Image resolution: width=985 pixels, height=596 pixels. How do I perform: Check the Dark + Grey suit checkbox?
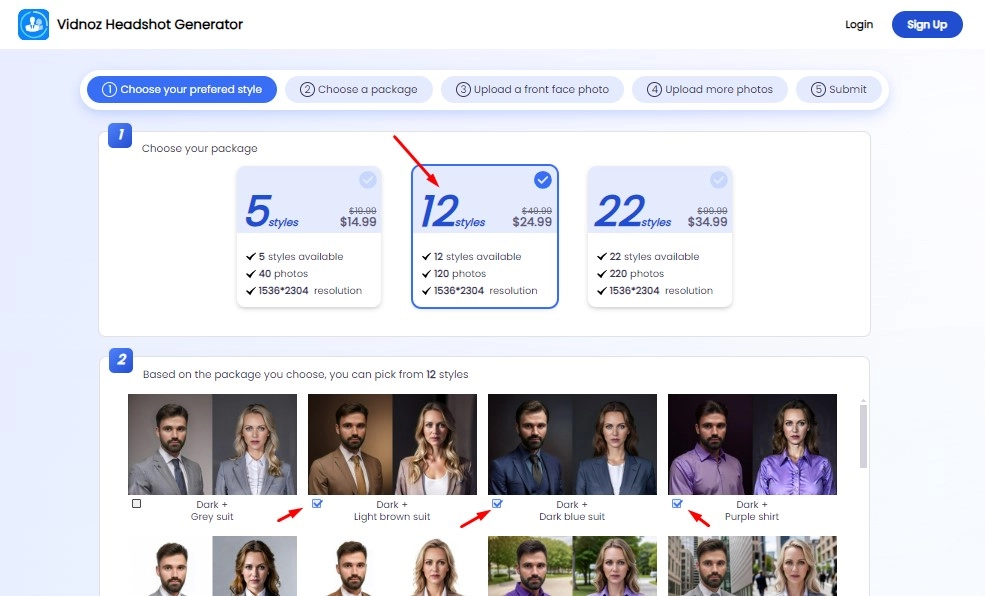[x=137, y=504]
